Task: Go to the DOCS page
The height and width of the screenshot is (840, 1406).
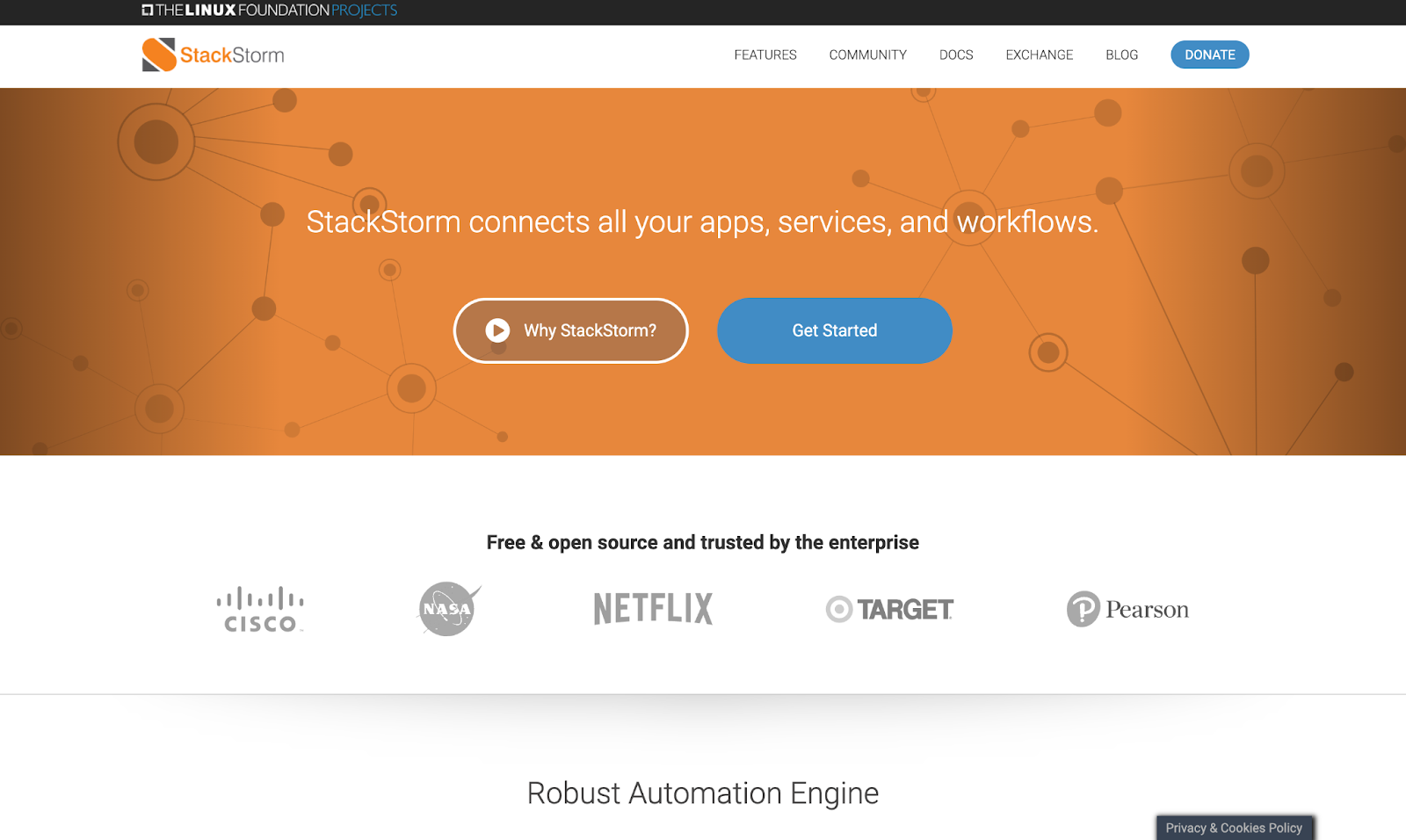Action: 956,54
